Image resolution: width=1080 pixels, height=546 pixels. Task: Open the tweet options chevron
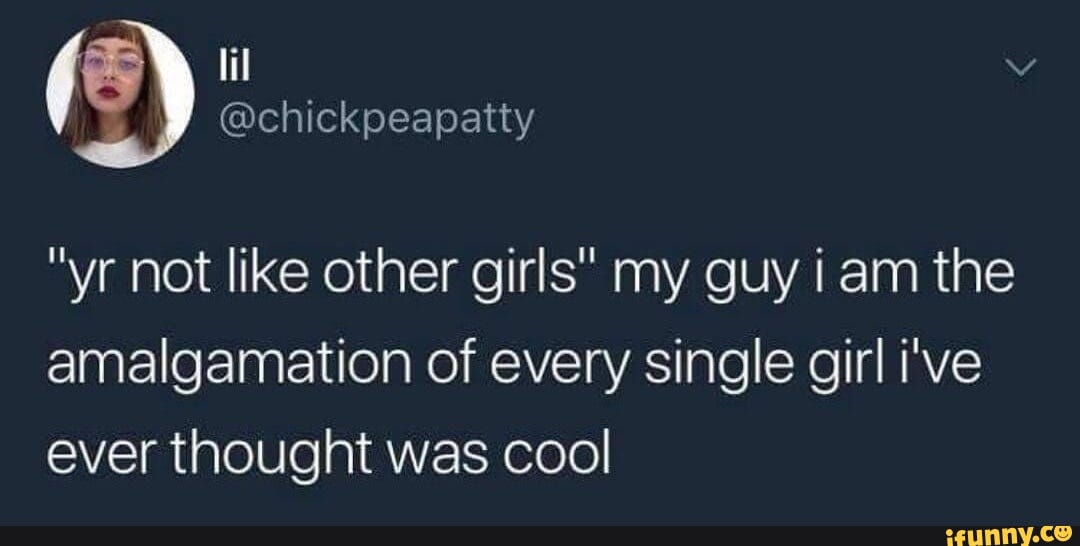tap(1019, 68)
